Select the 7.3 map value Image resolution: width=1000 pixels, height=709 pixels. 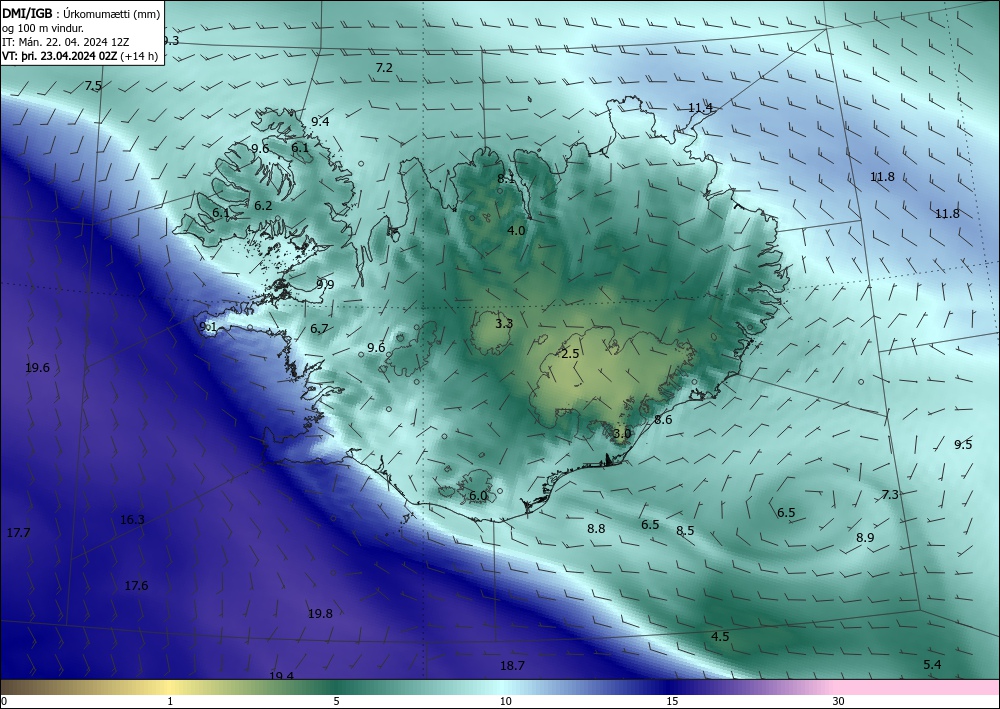890,495
